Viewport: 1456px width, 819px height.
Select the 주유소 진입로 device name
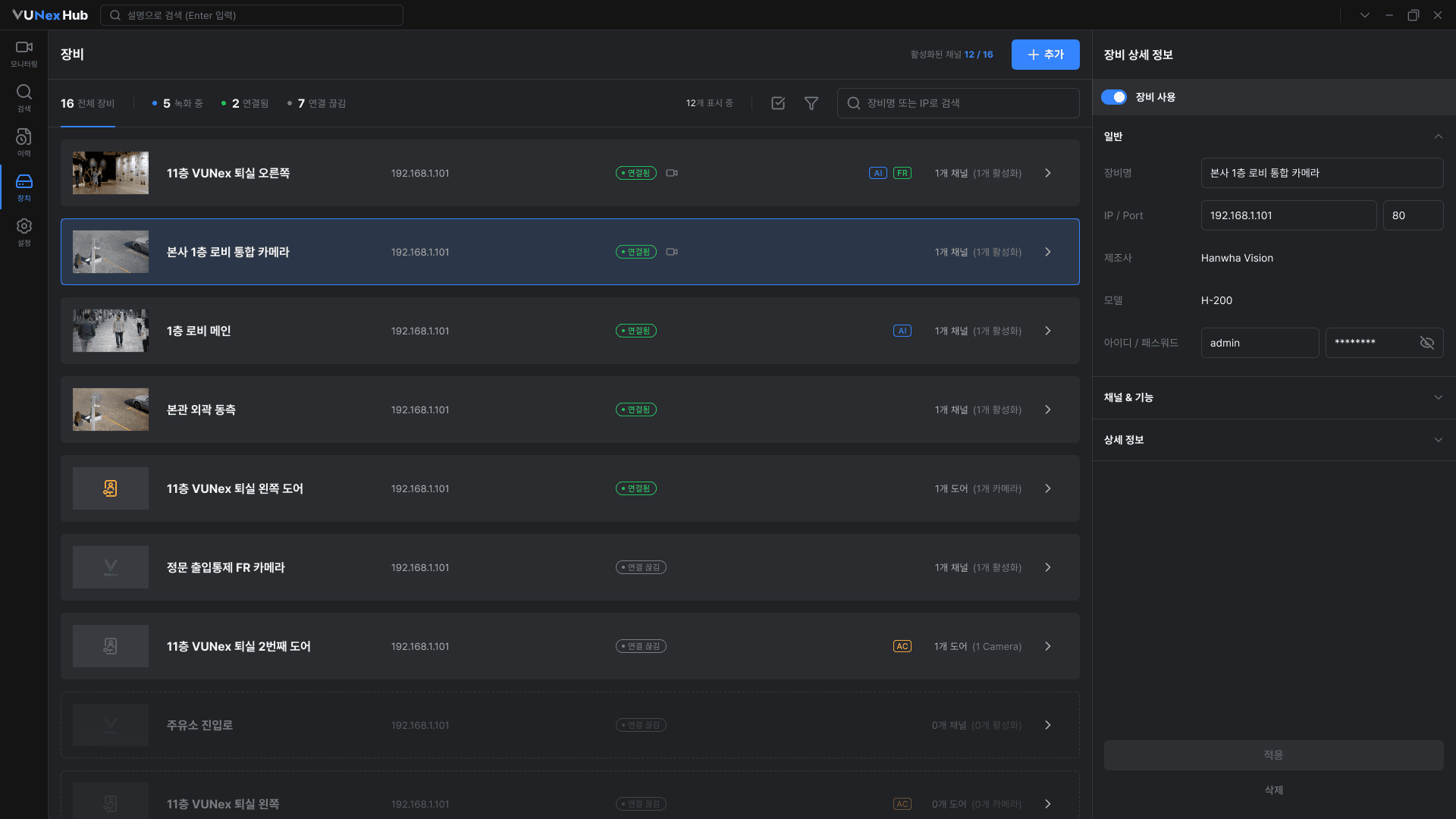click(x=199, y=725)
